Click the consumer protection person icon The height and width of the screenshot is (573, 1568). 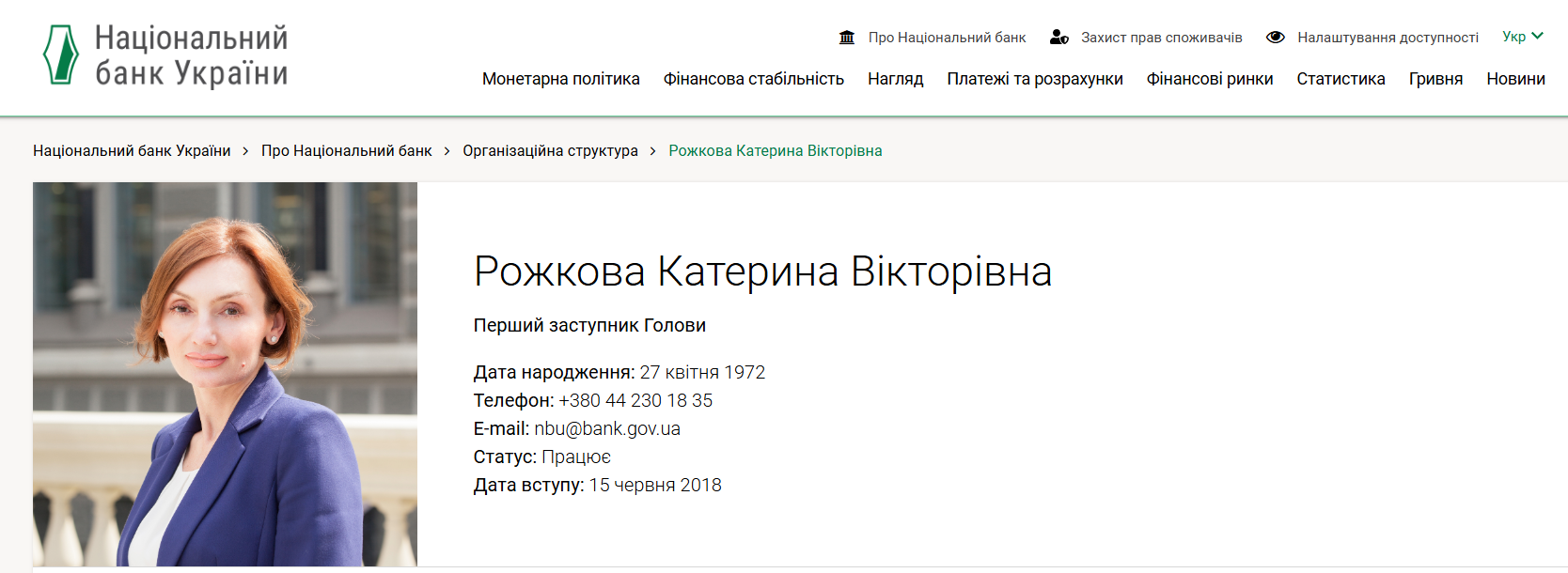[1059, 38]
